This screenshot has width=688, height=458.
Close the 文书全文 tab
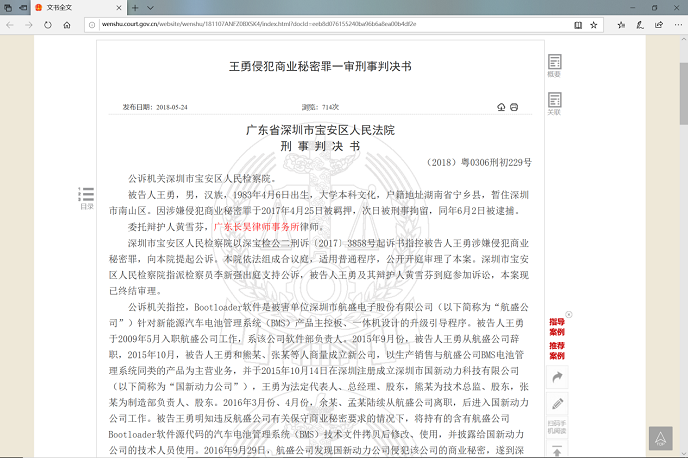pos(119,7)
